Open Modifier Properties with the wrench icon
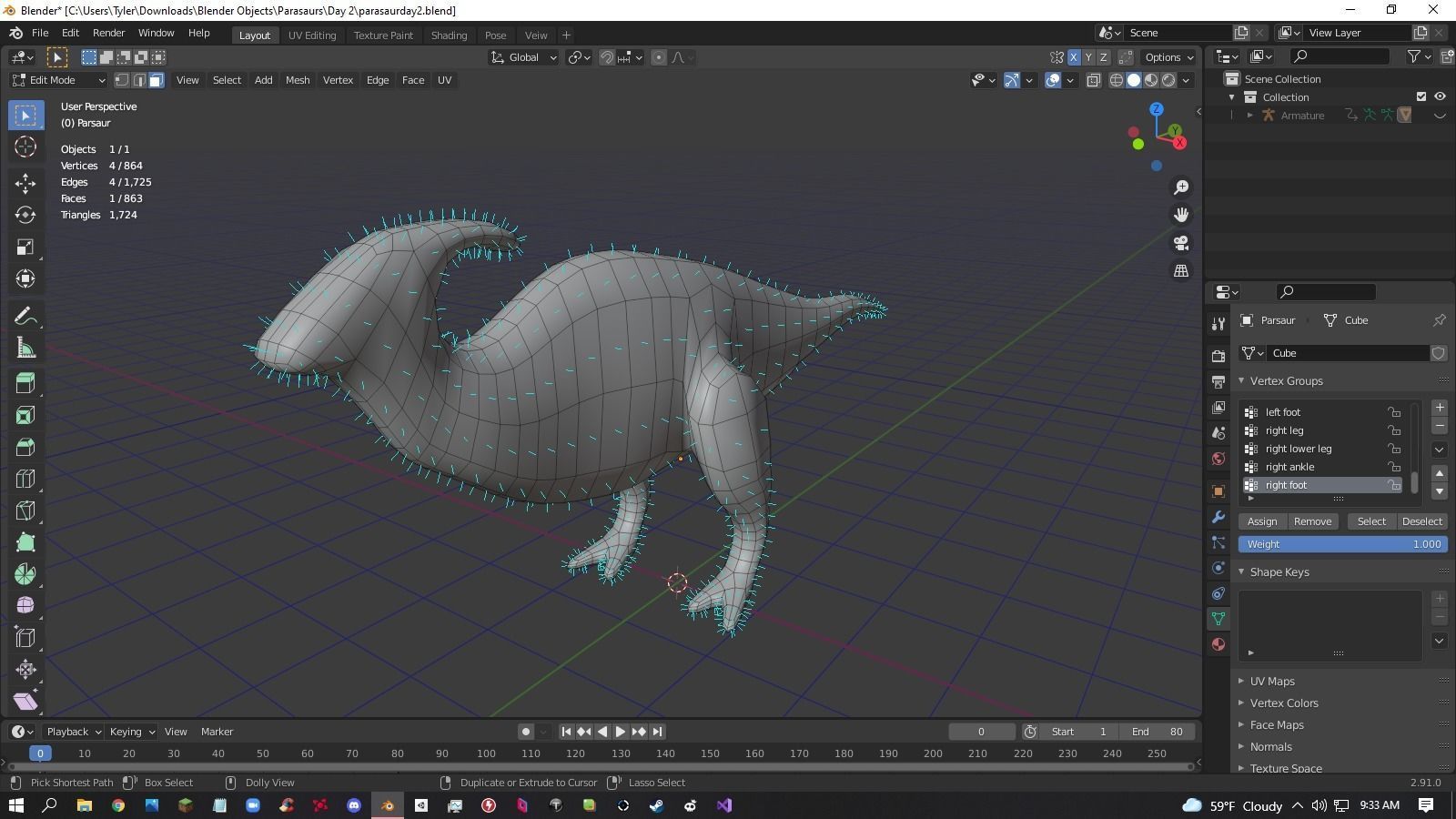 1218,517
